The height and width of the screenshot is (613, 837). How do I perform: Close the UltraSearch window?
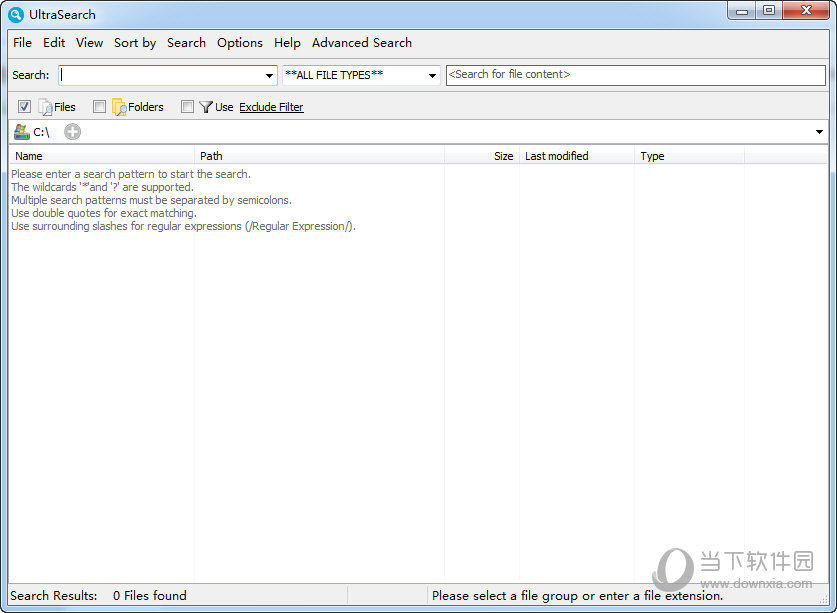(806, 11)
